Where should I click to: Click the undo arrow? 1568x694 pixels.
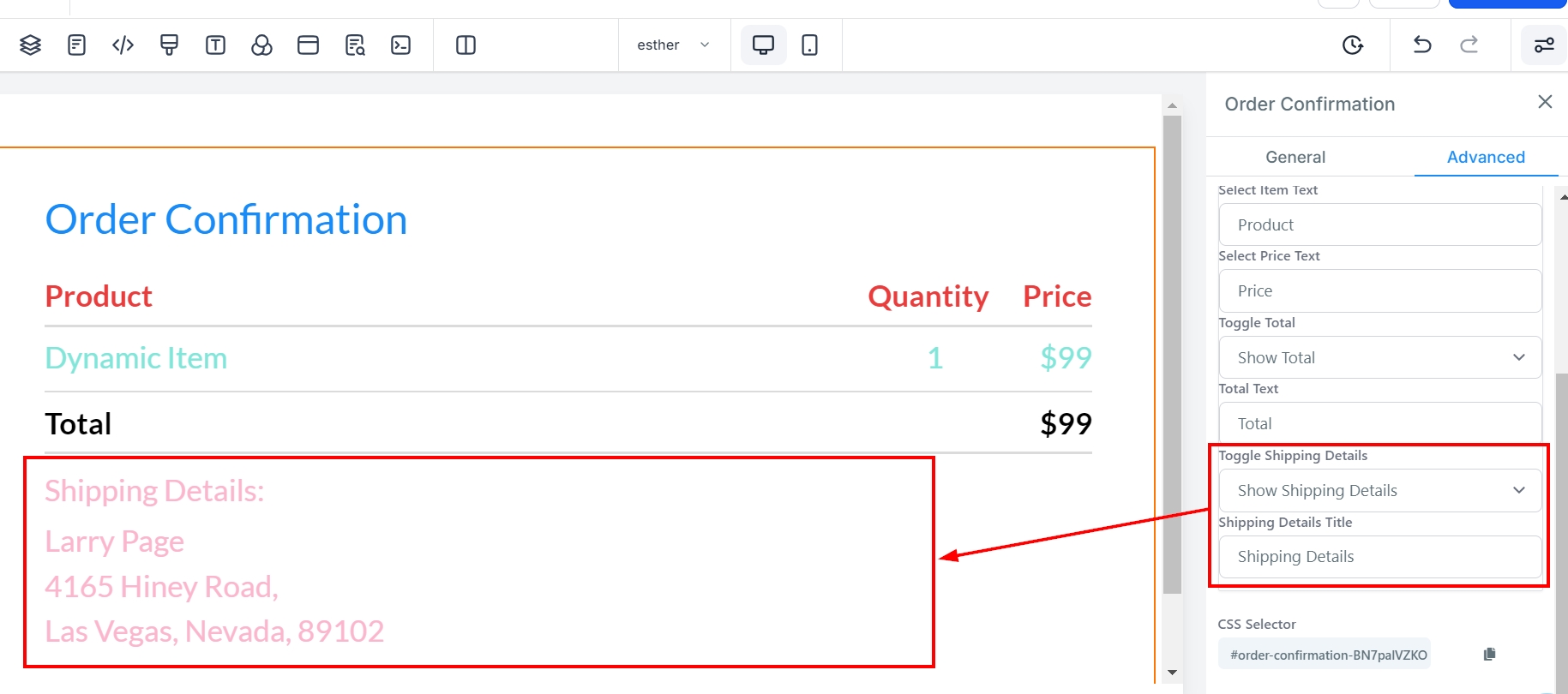[x=1422, y=45]
